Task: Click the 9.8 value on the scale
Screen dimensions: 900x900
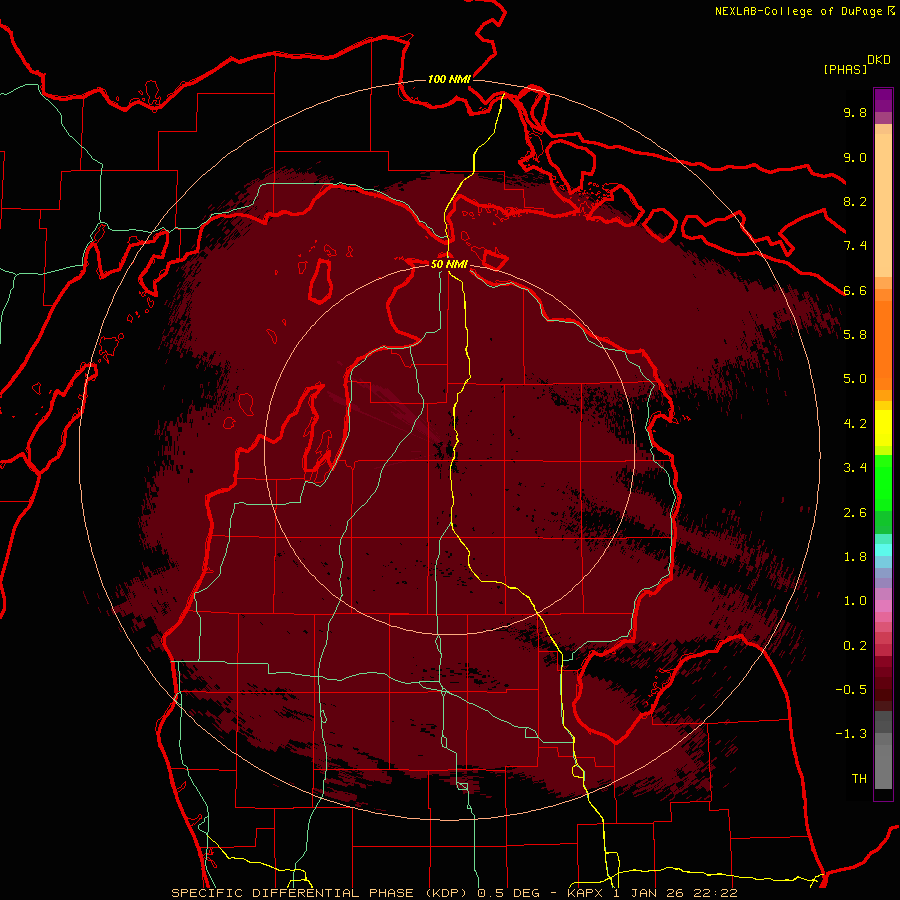Action: [x=855, y=112]
